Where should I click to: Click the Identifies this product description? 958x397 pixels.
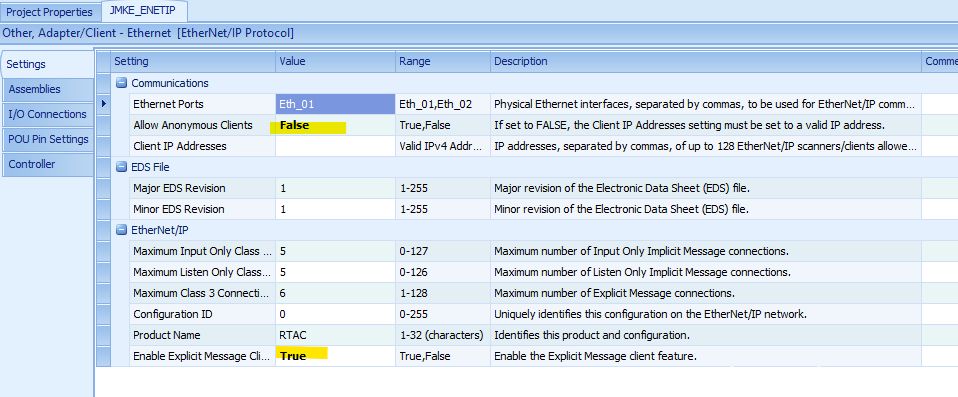pyautogui.click(x=706, y=335)
